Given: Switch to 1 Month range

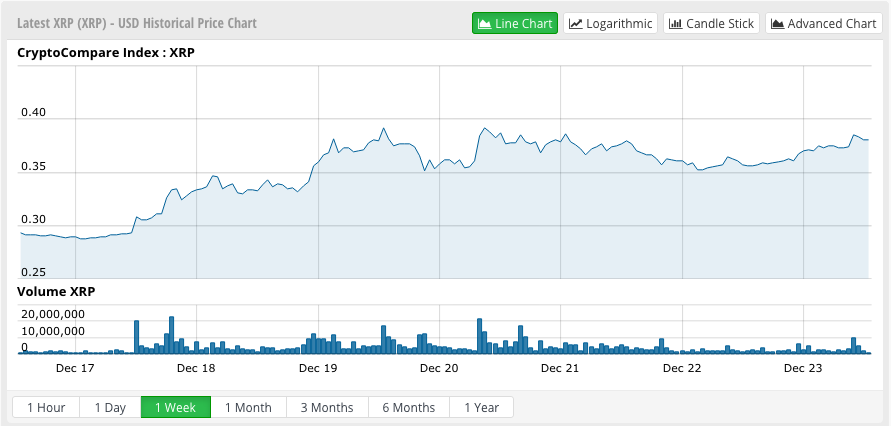Looking at the screenshot, I should click(x=248, y=407).
